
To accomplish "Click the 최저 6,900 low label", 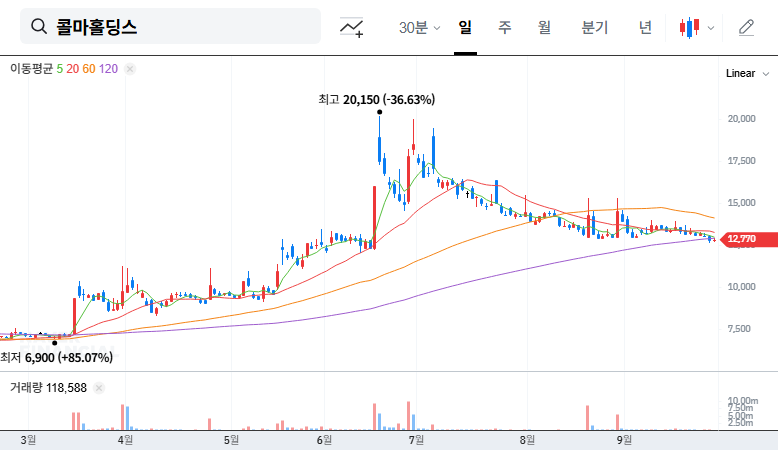I will 57,357.
